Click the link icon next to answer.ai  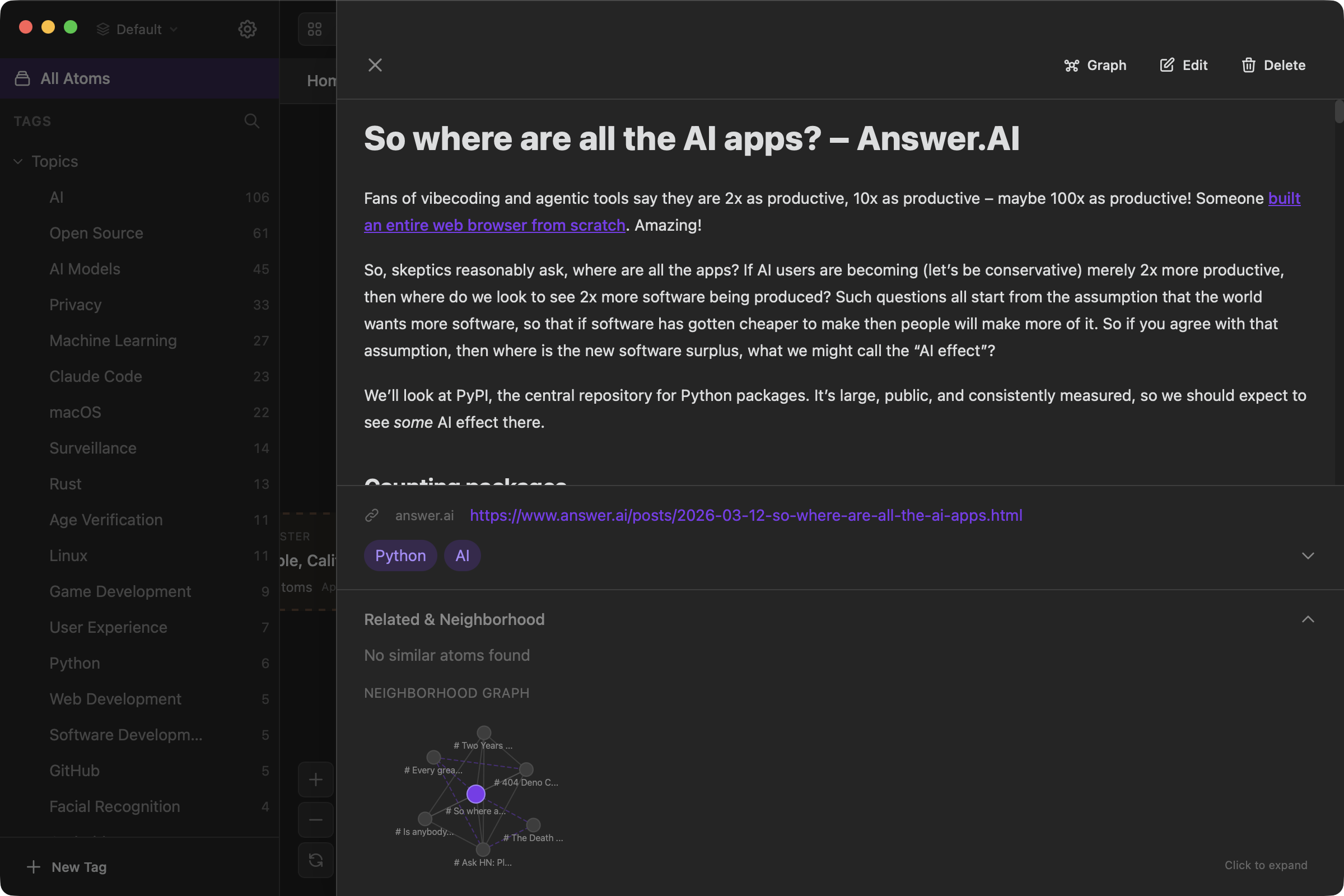pos(372,515)
